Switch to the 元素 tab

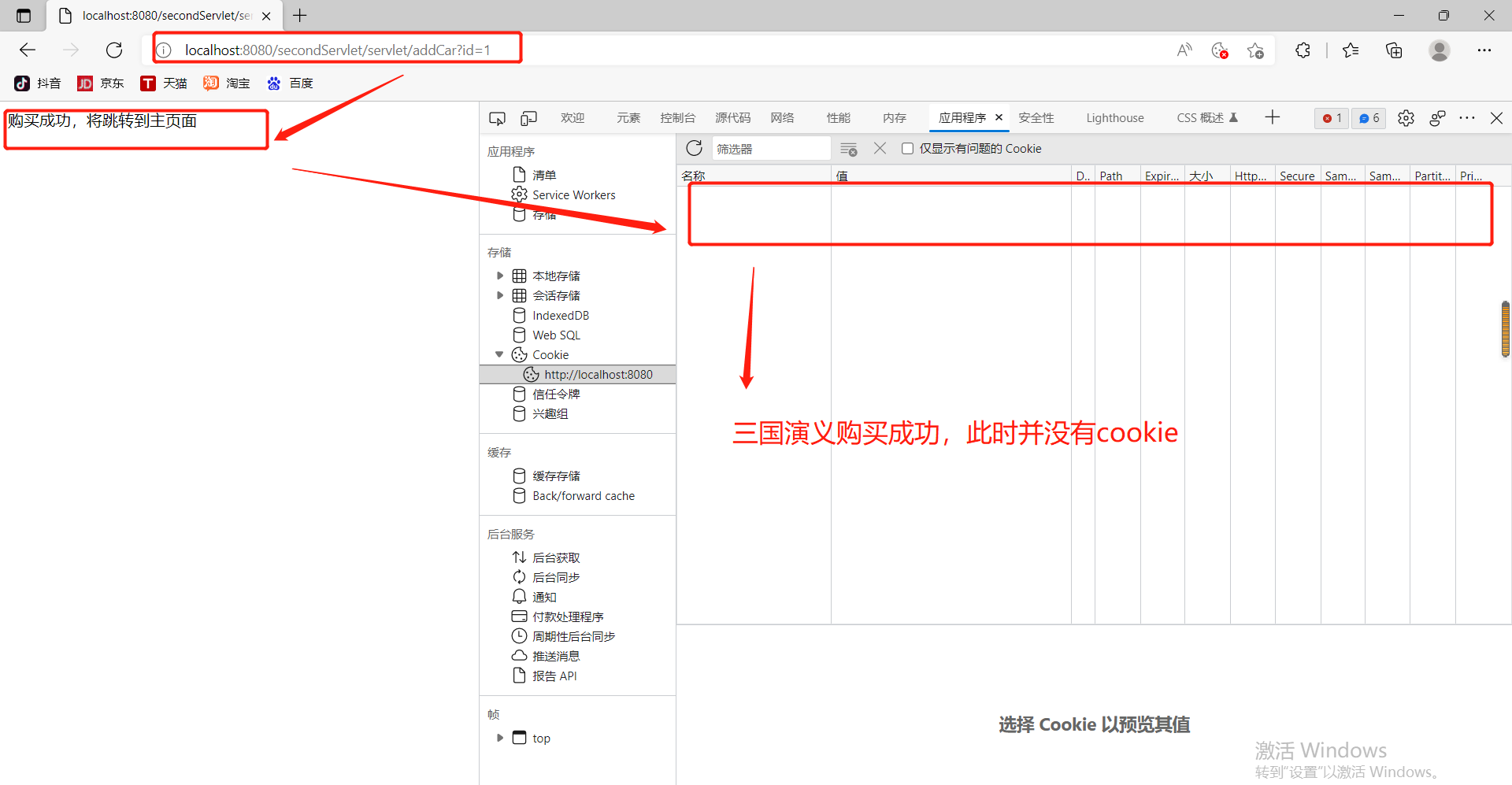628,118
